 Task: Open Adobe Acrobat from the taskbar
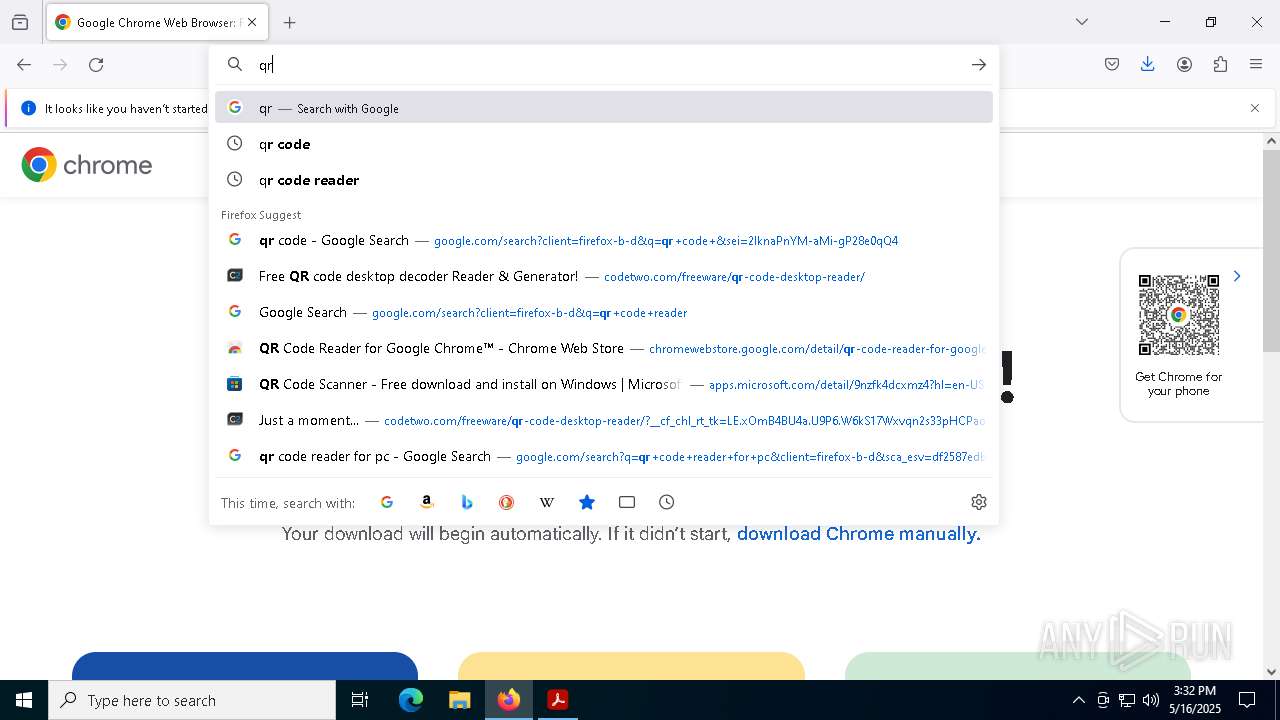pyautogui.click(x=558, y=700)
